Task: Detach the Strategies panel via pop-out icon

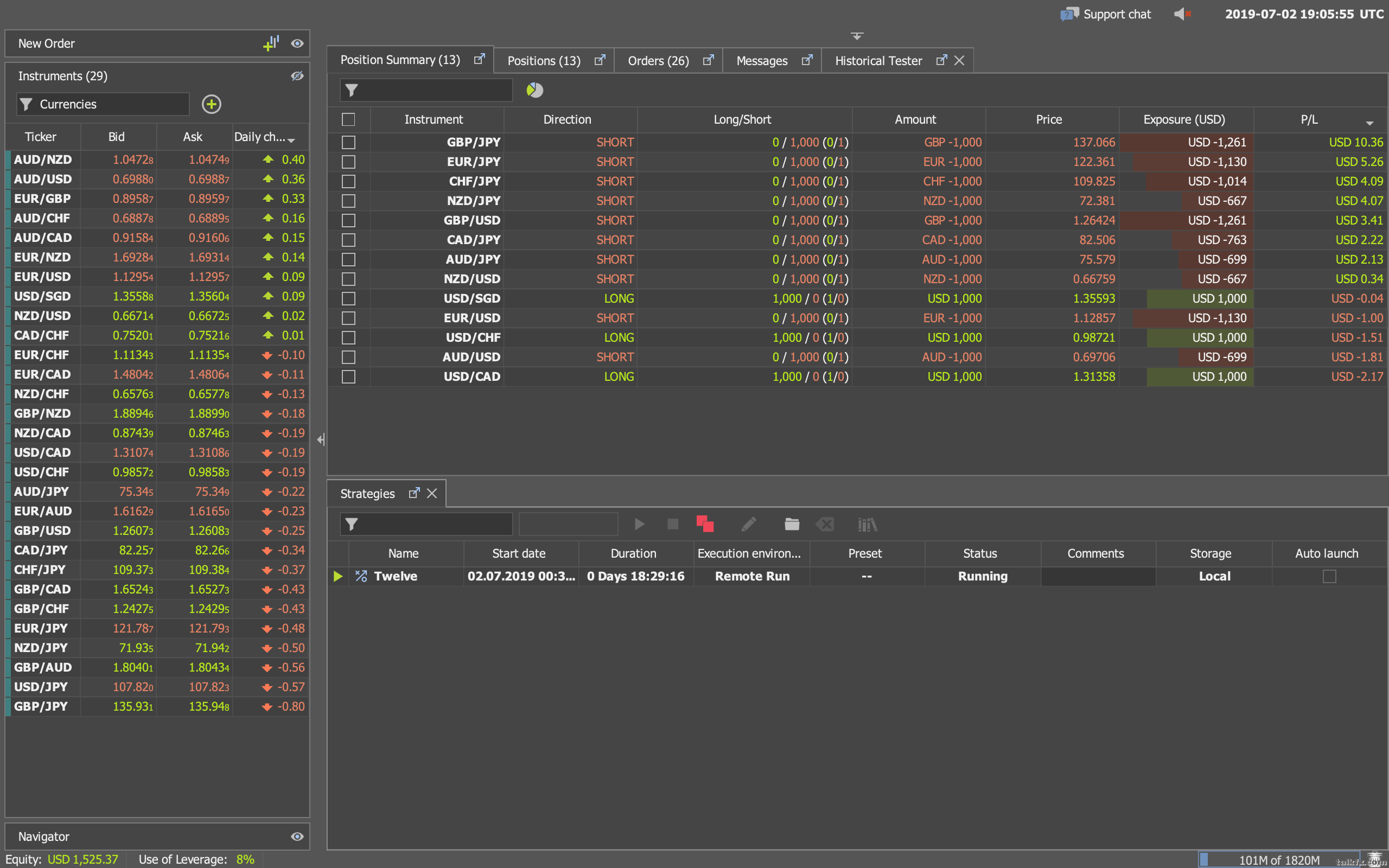Action: 414,493
